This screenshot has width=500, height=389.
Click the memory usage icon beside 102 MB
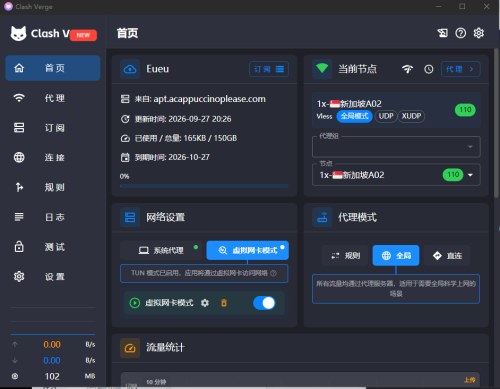[15, 376]
